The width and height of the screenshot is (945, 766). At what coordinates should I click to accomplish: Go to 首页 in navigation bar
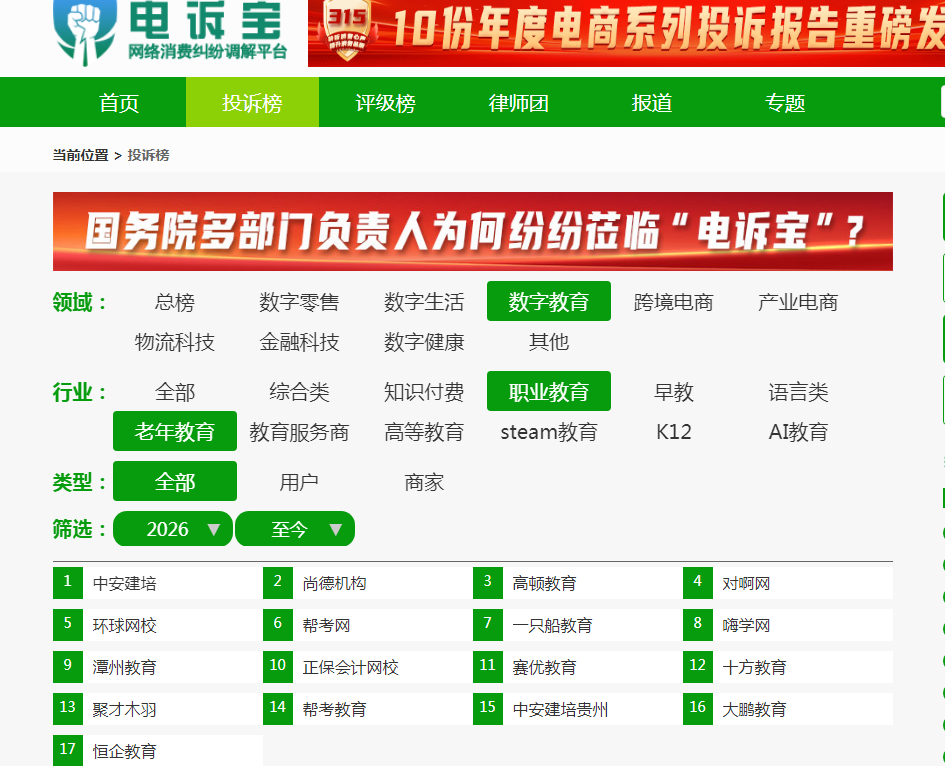point(119,102)
